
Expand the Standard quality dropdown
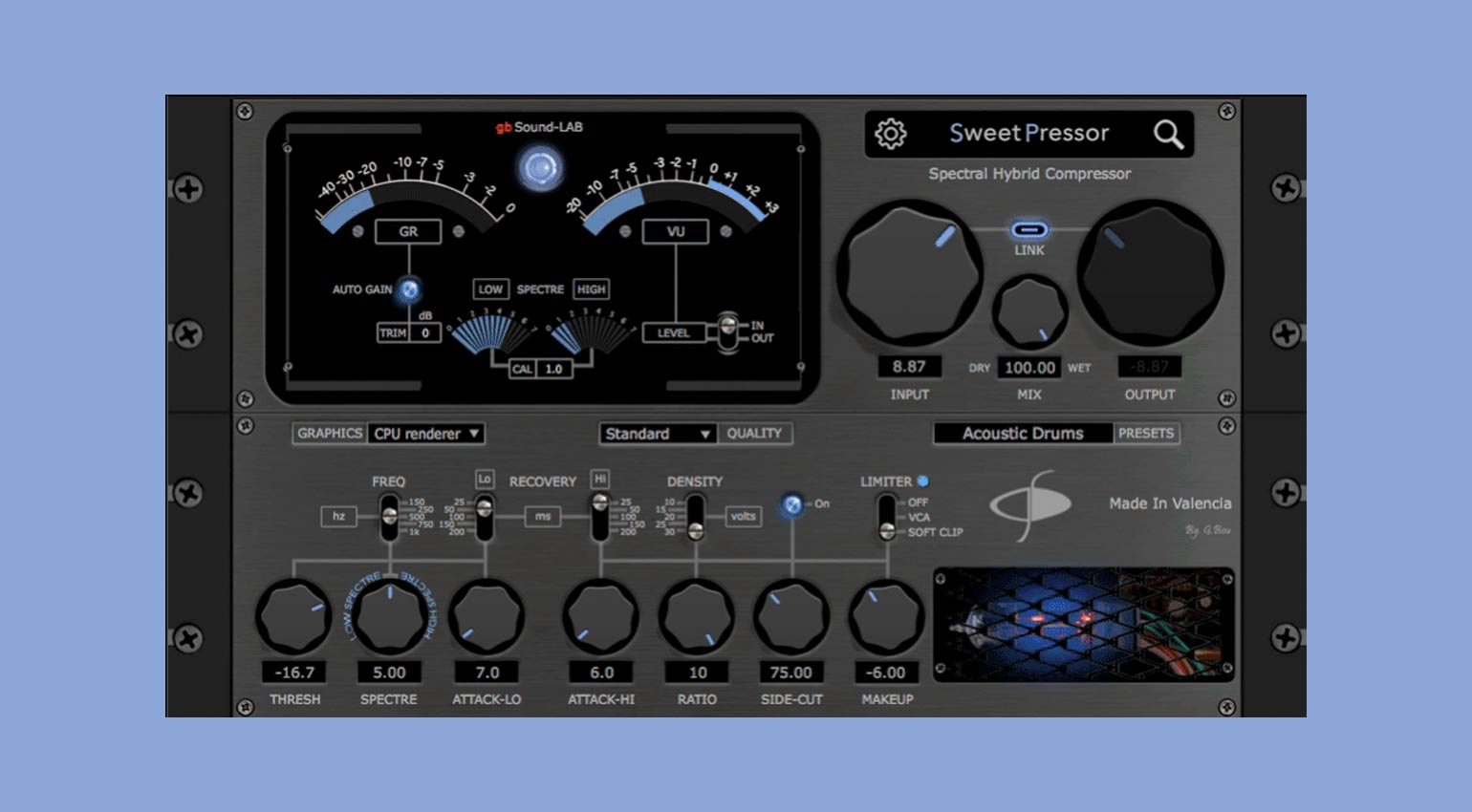point(658,434)
